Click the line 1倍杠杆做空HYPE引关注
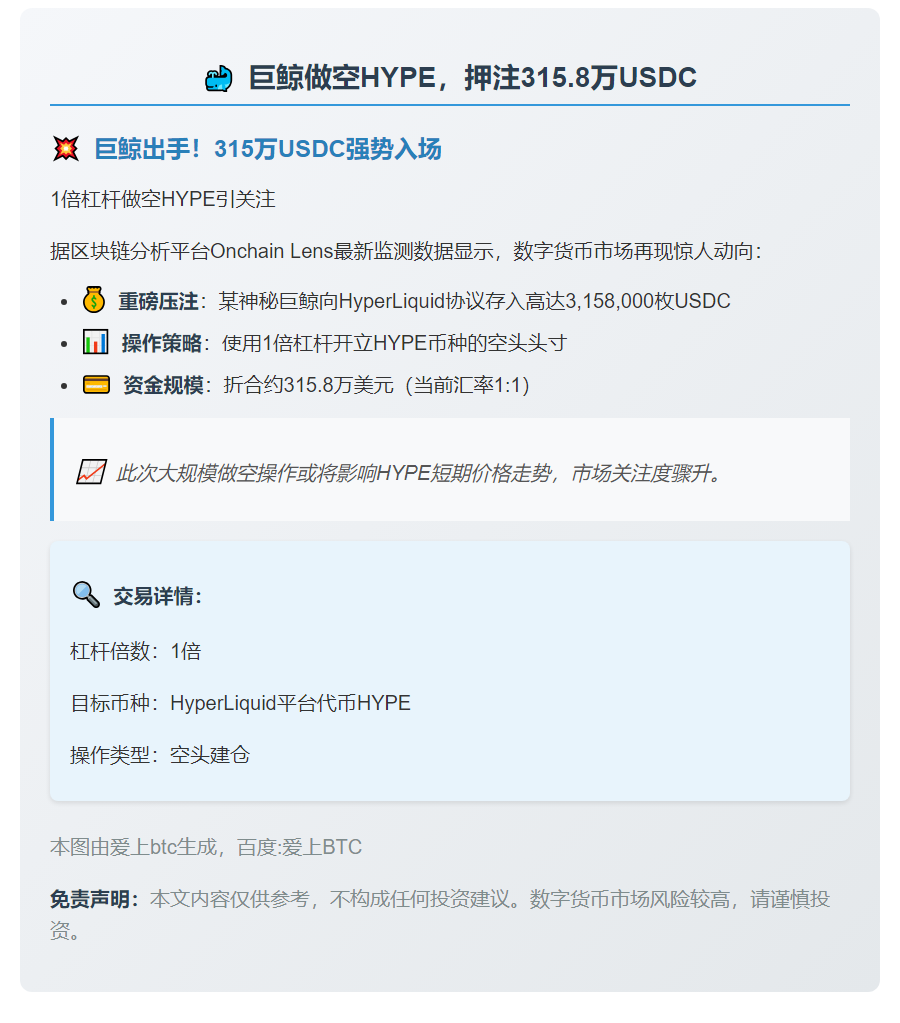Viewport: 900px width, 1023px height. 163,199
